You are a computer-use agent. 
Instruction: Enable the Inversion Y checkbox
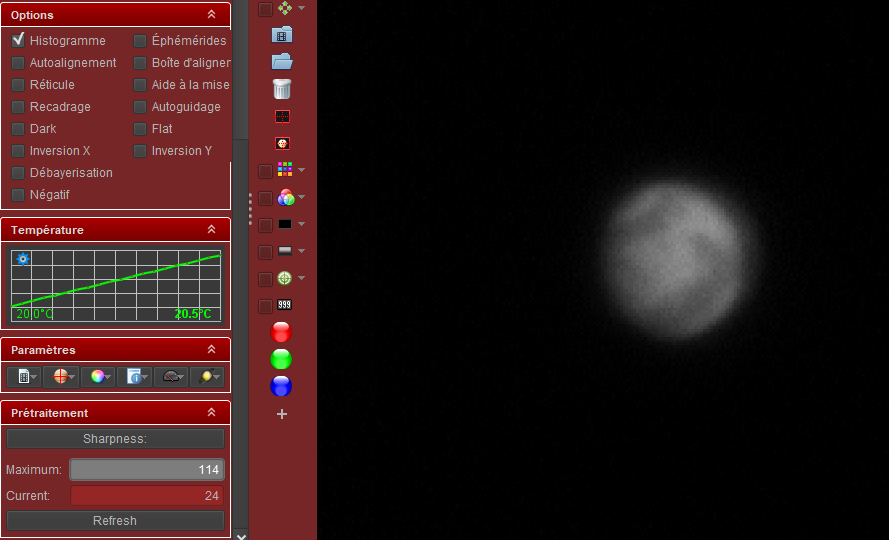pyautogui.click(x=140, y=151)
